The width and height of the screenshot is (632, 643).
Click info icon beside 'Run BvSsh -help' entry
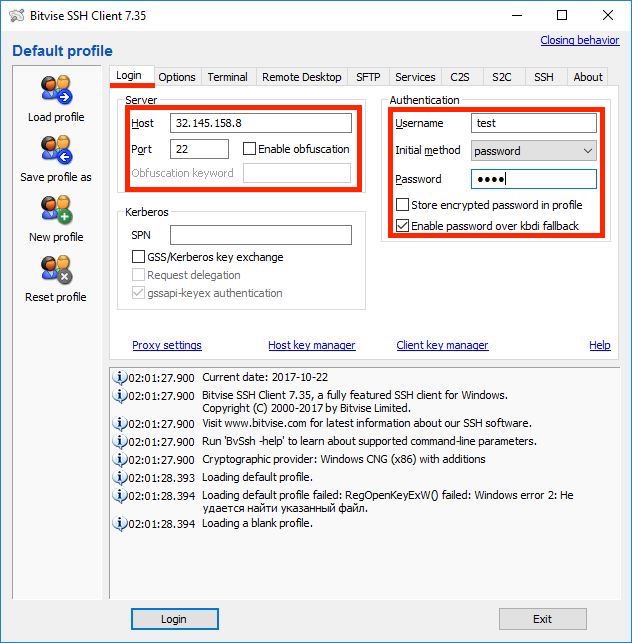point(119,441)
